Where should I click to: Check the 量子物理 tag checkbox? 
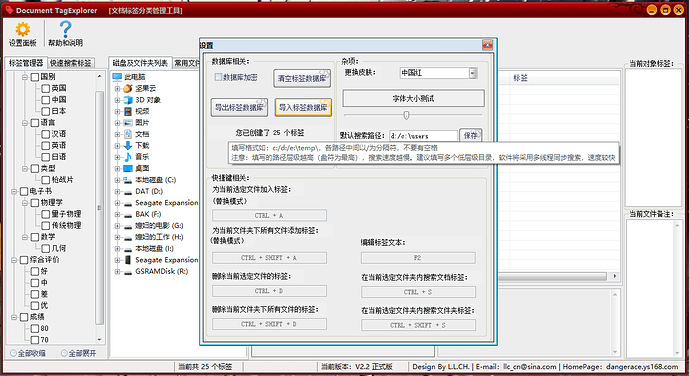point(46,214)
